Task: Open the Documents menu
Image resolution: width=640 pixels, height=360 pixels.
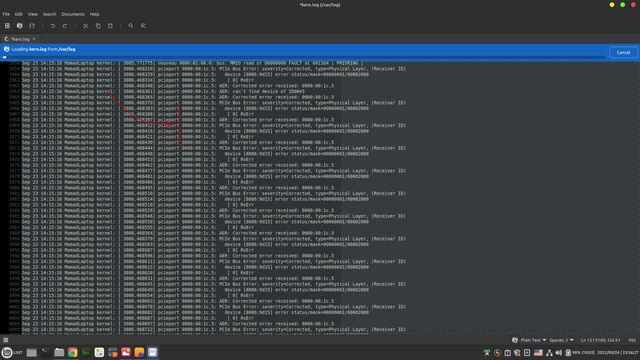Action: coord(73,14)
